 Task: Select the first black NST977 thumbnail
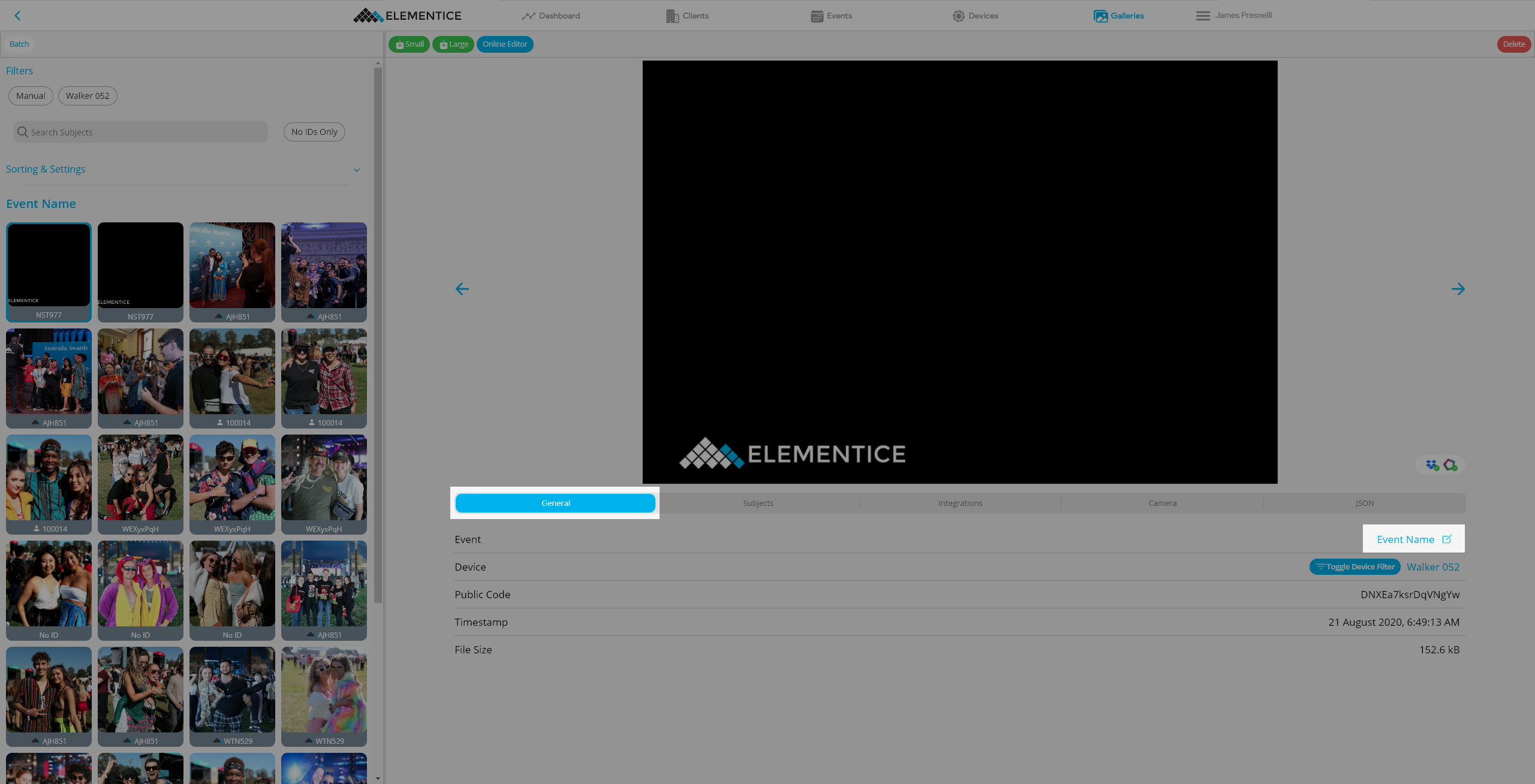[49, 272]
